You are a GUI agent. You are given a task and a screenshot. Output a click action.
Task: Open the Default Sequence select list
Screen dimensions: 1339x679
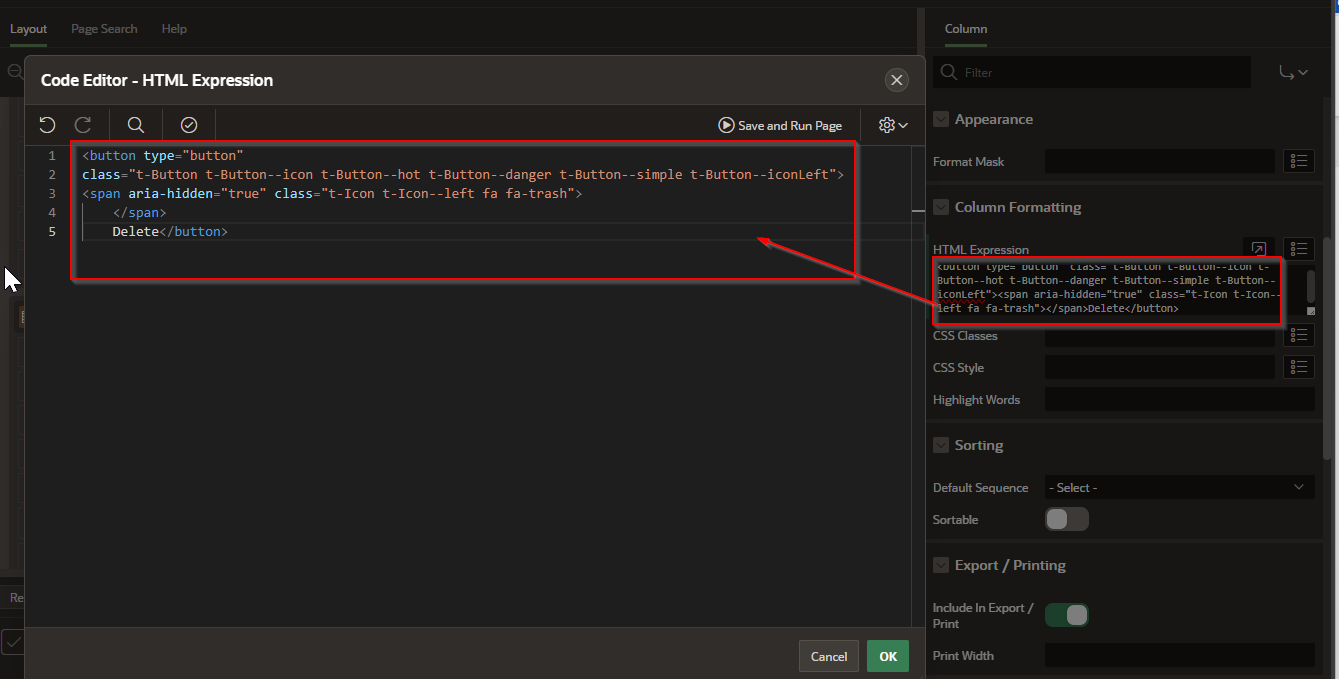tap(1179, 487)
